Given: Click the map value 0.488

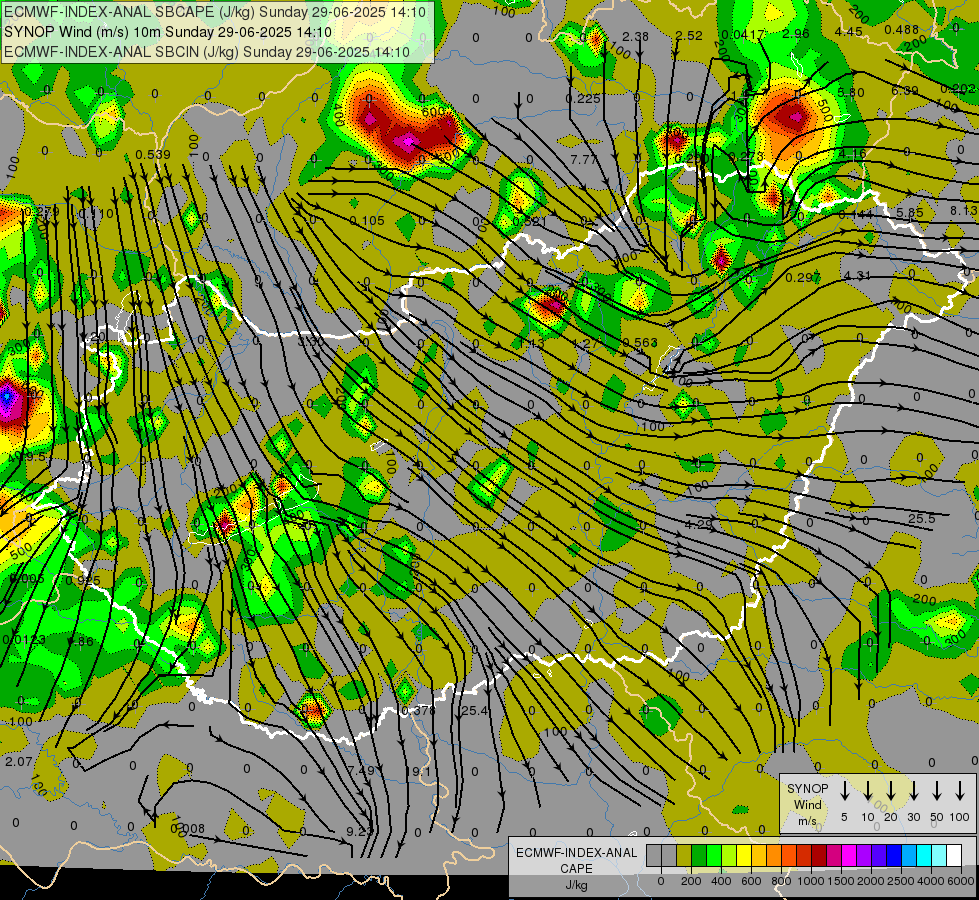Looking at the screenshot, I should pos(902,29).
